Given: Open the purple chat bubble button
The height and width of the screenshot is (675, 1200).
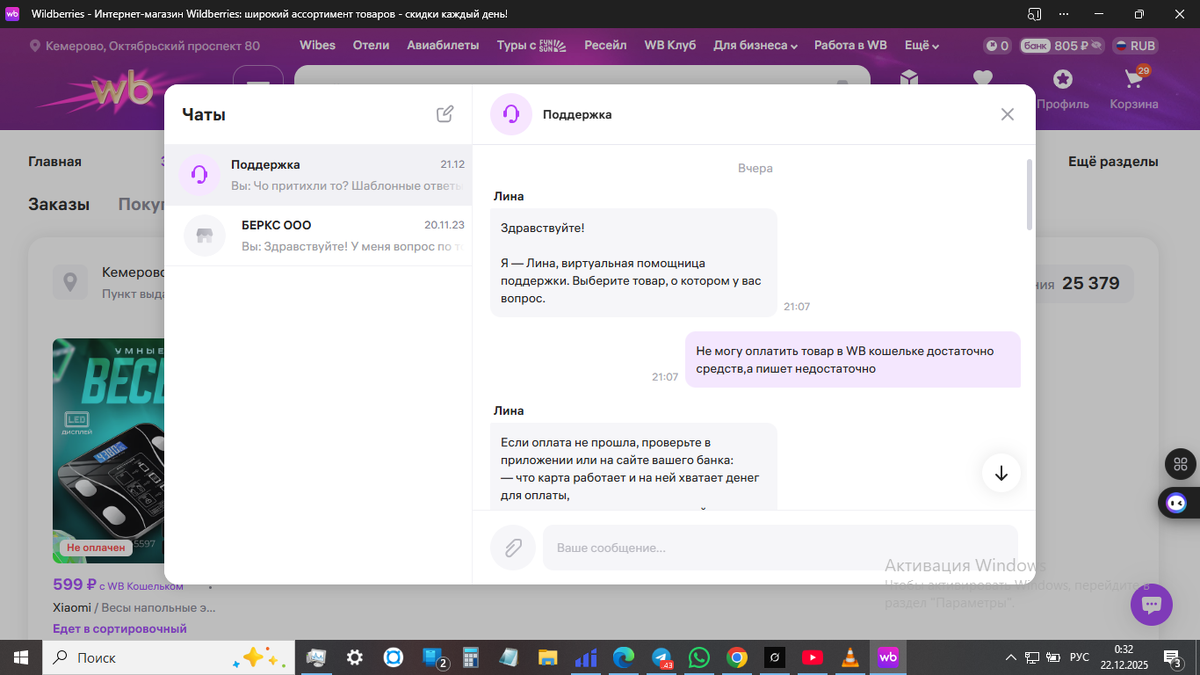Looking at the screenshot, I should tap(1151, 605).
